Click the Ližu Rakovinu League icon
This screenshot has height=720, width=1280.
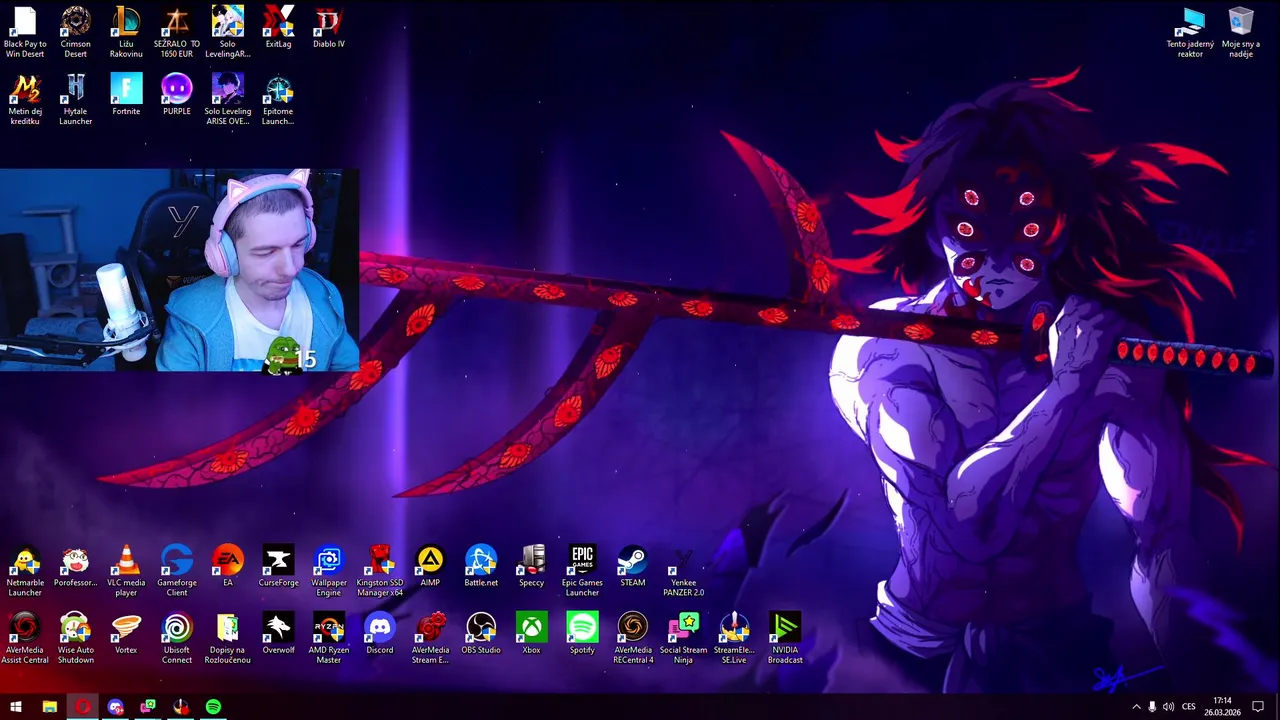[126, 32]
